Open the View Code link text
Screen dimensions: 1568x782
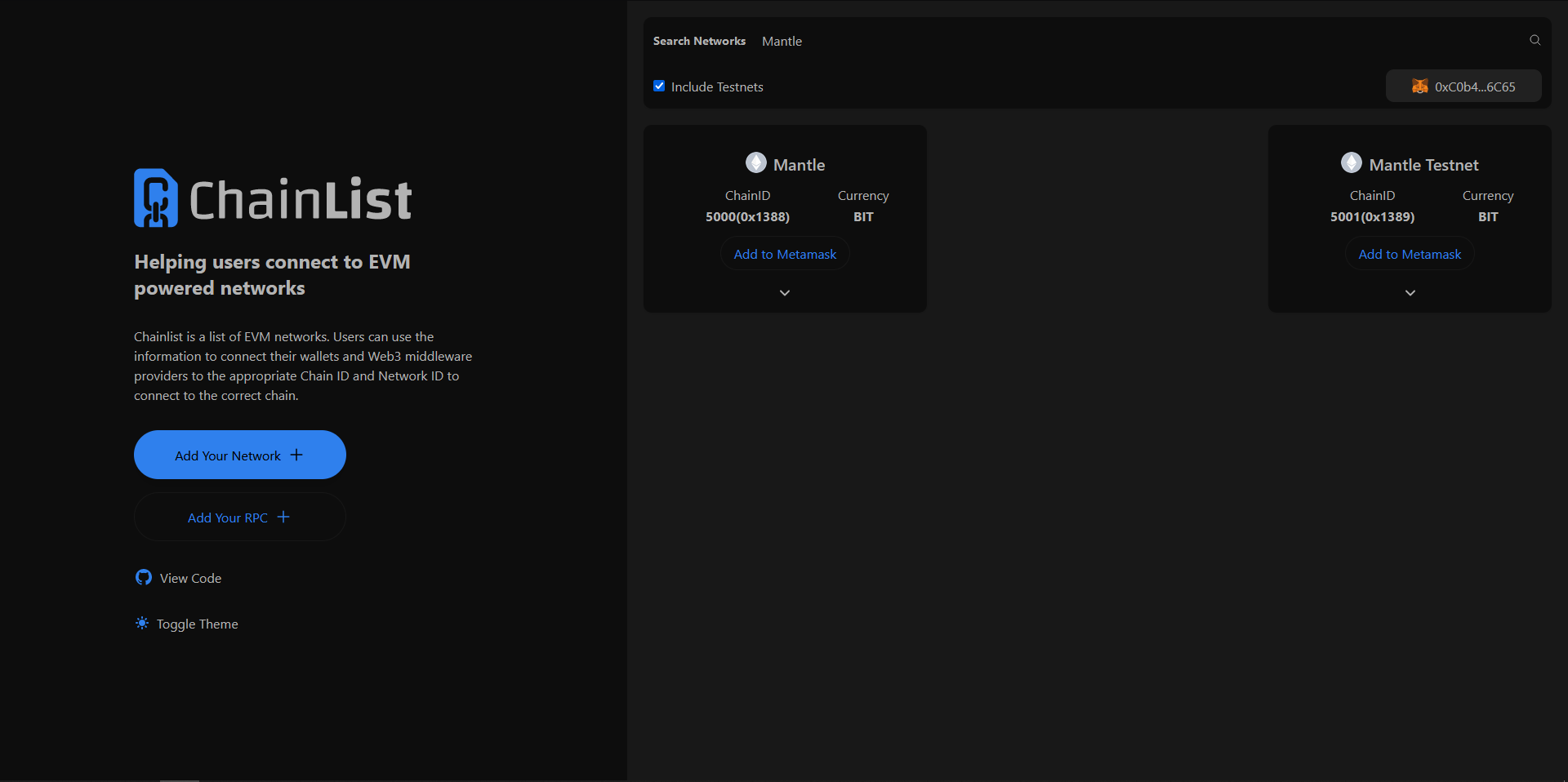(x=190, y=579)
